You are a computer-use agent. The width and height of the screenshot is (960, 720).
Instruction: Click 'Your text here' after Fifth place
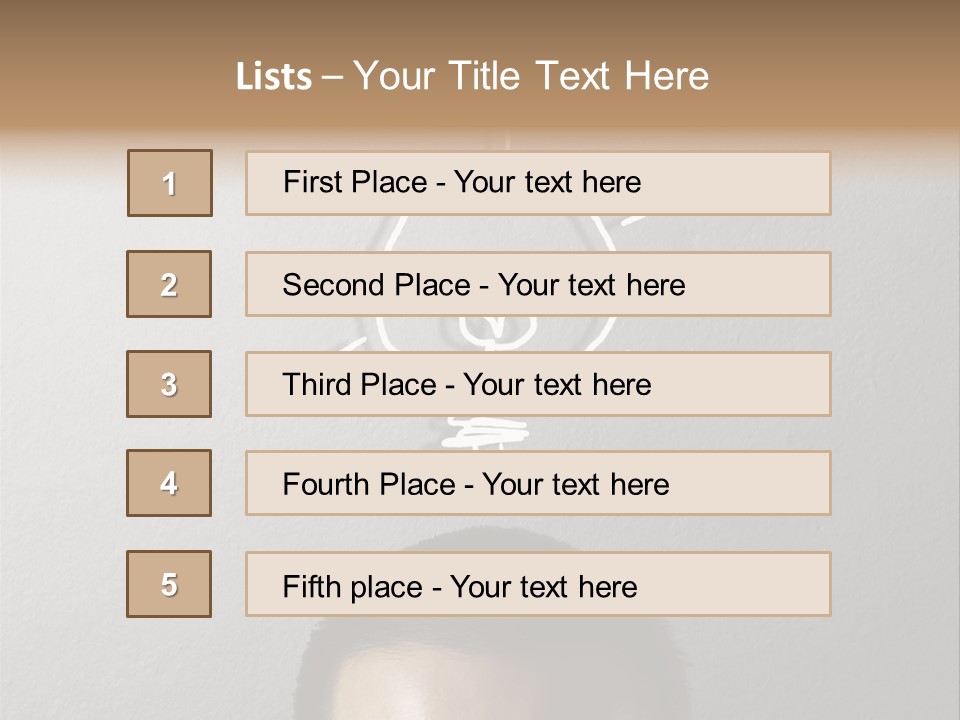[x=543, y=586]
